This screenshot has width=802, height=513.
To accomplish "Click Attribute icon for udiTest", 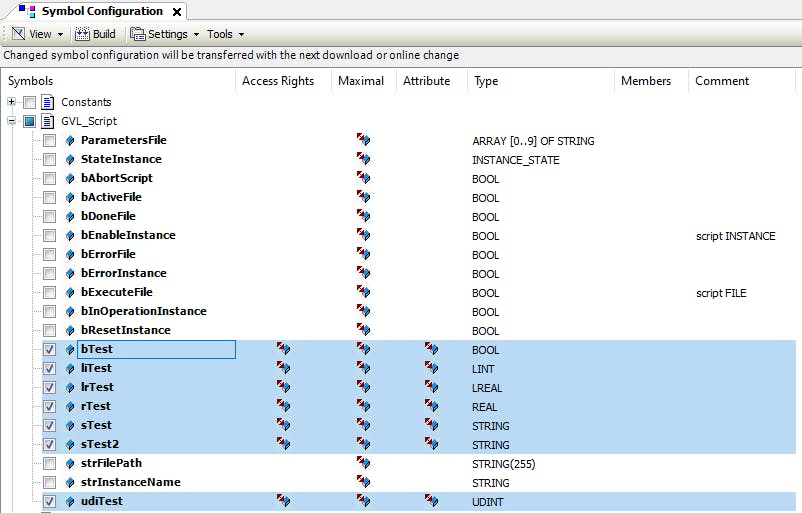I will pos(431,500).
